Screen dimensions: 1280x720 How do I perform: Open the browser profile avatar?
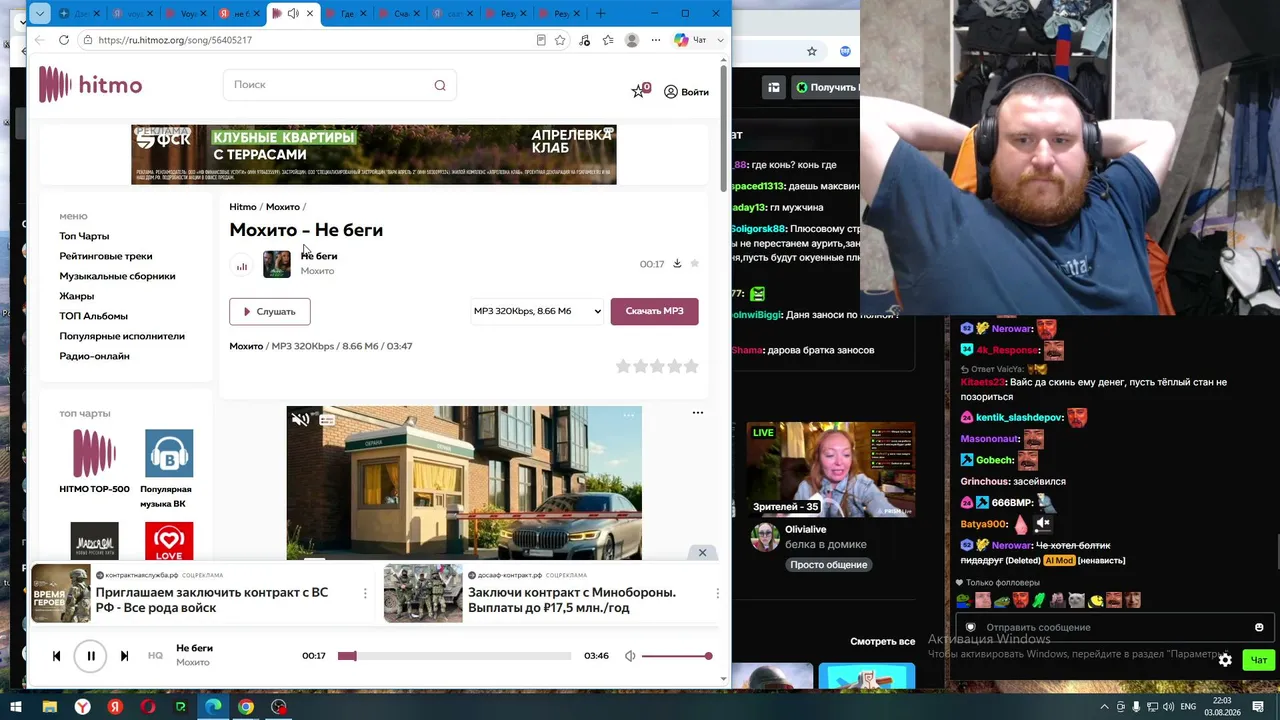point(632,40)
